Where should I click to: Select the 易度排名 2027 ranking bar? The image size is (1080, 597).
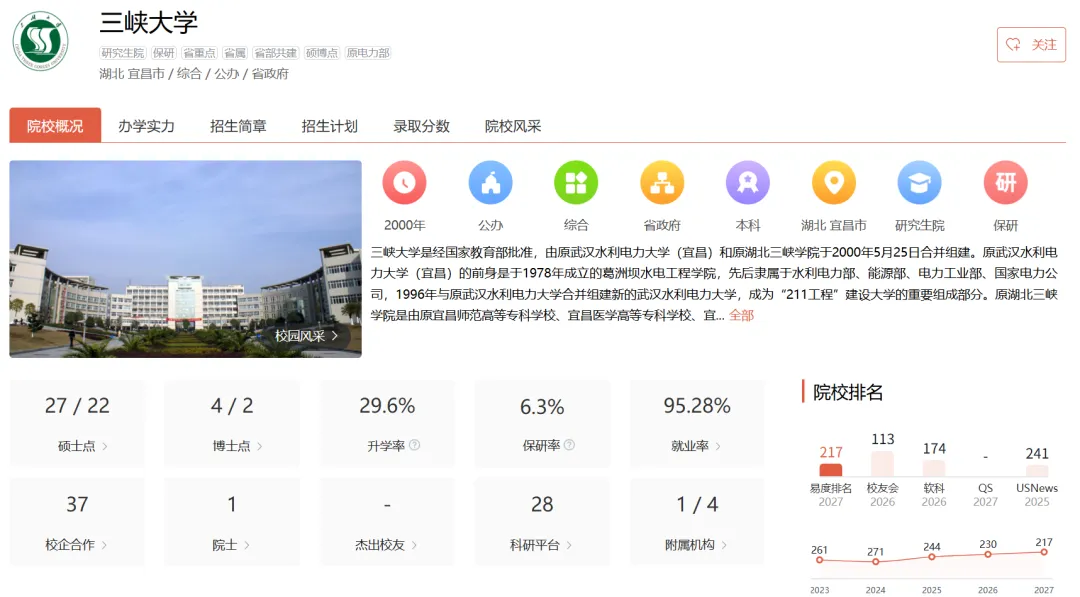coord(831,470)
